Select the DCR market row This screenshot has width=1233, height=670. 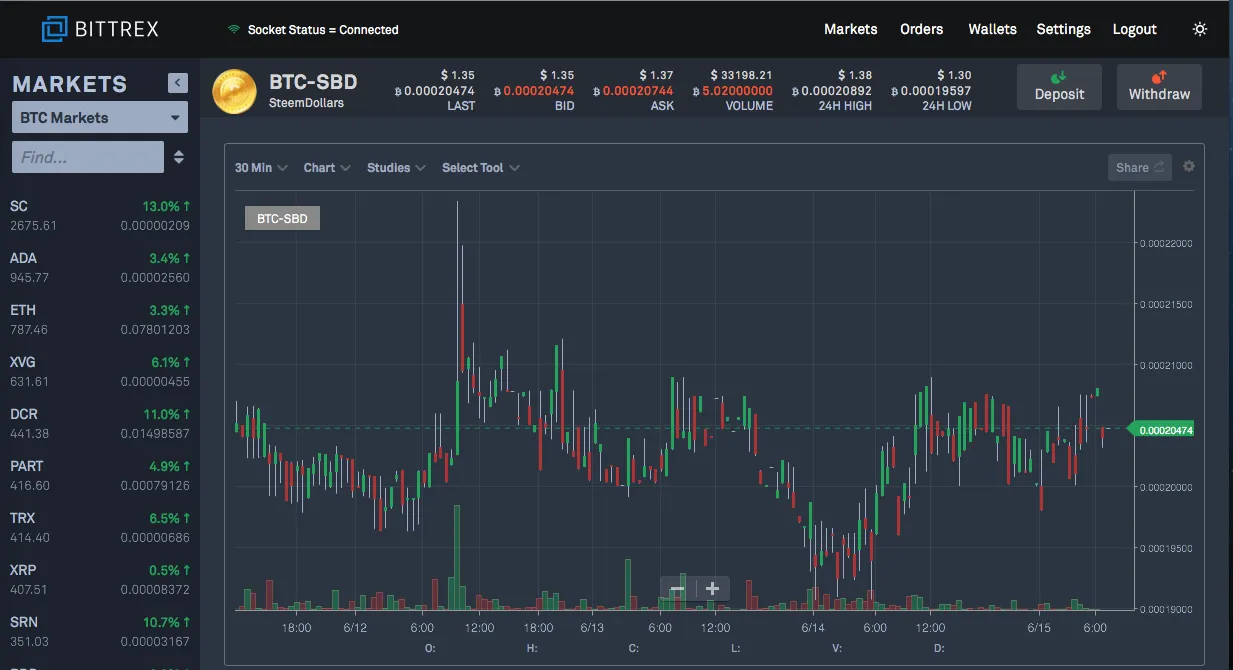click(x=100, y=423)
